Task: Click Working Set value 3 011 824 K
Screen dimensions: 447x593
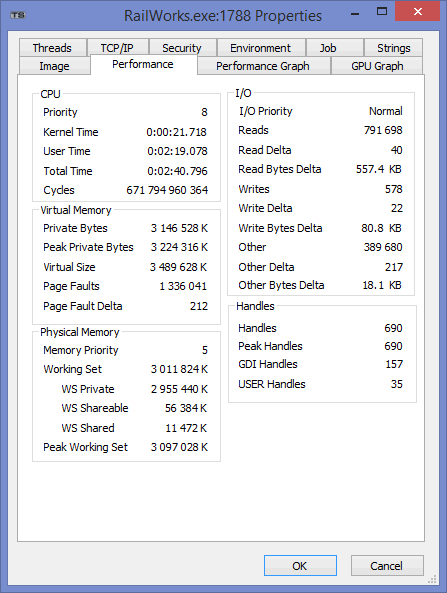Action: coord(179,369)
